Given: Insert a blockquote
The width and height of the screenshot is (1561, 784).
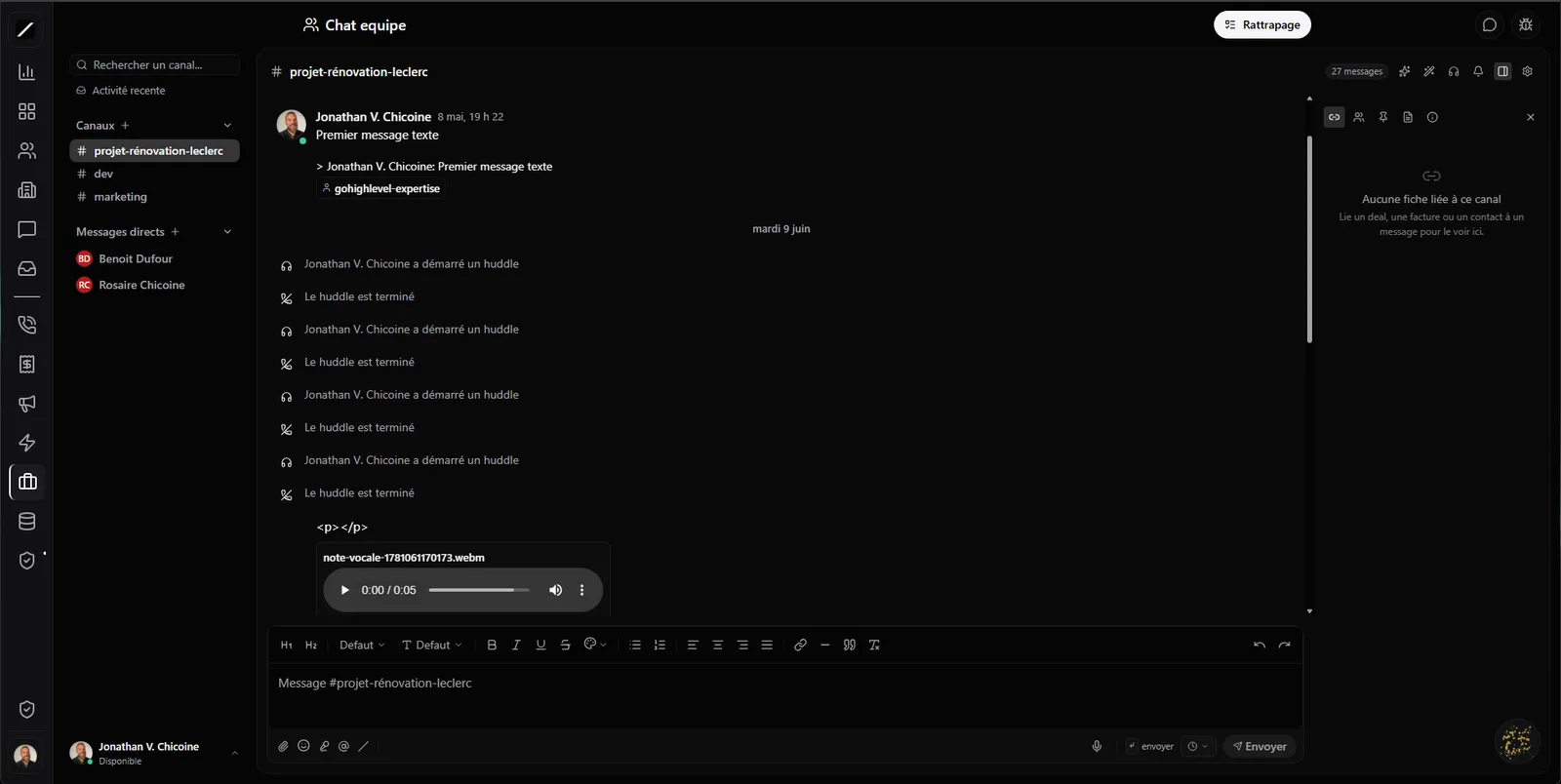Looking at the screenshot, I should click(x=850, y=646).
